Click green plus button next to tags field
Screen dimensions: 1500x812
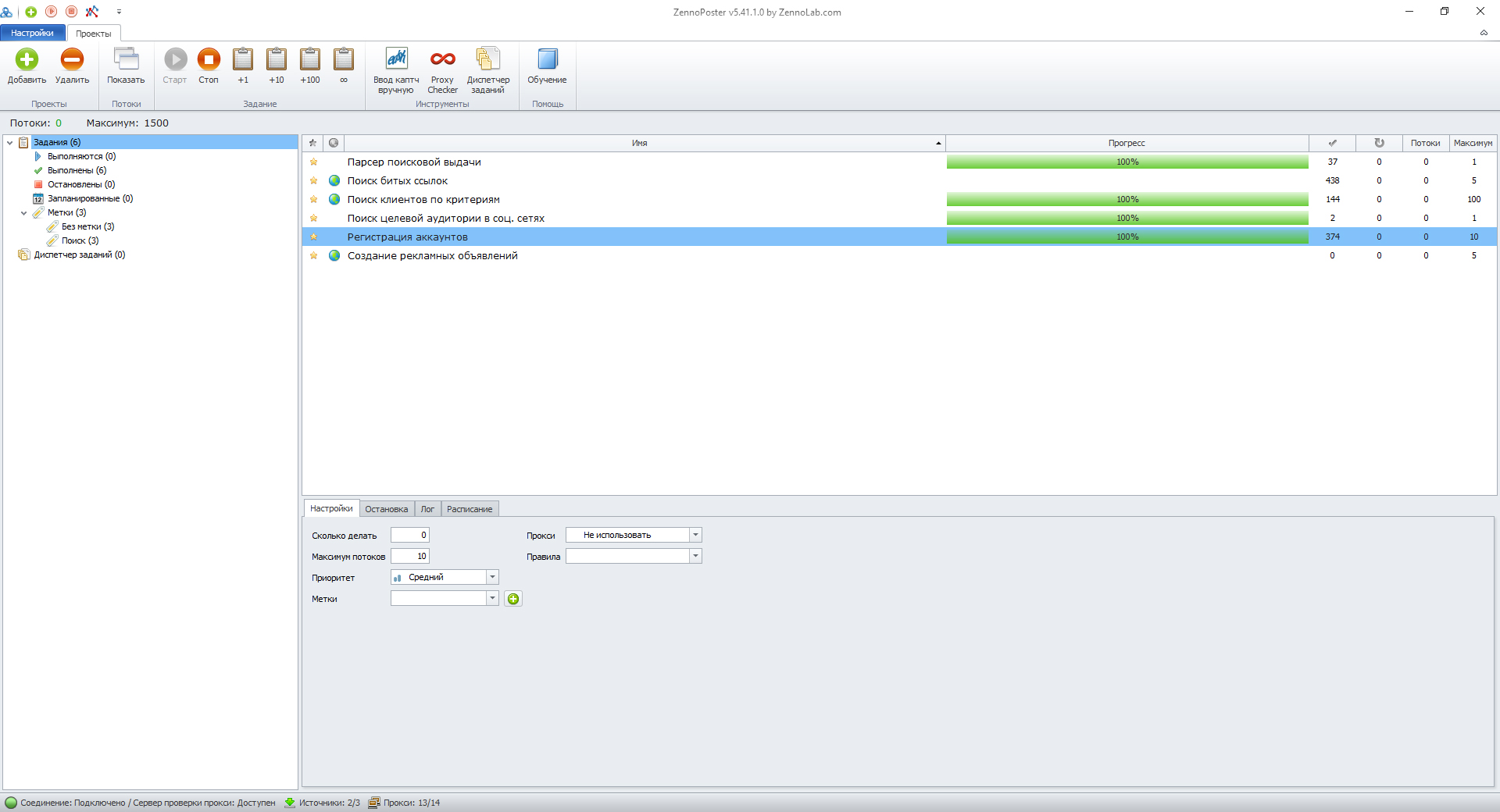tap(513, 599)
